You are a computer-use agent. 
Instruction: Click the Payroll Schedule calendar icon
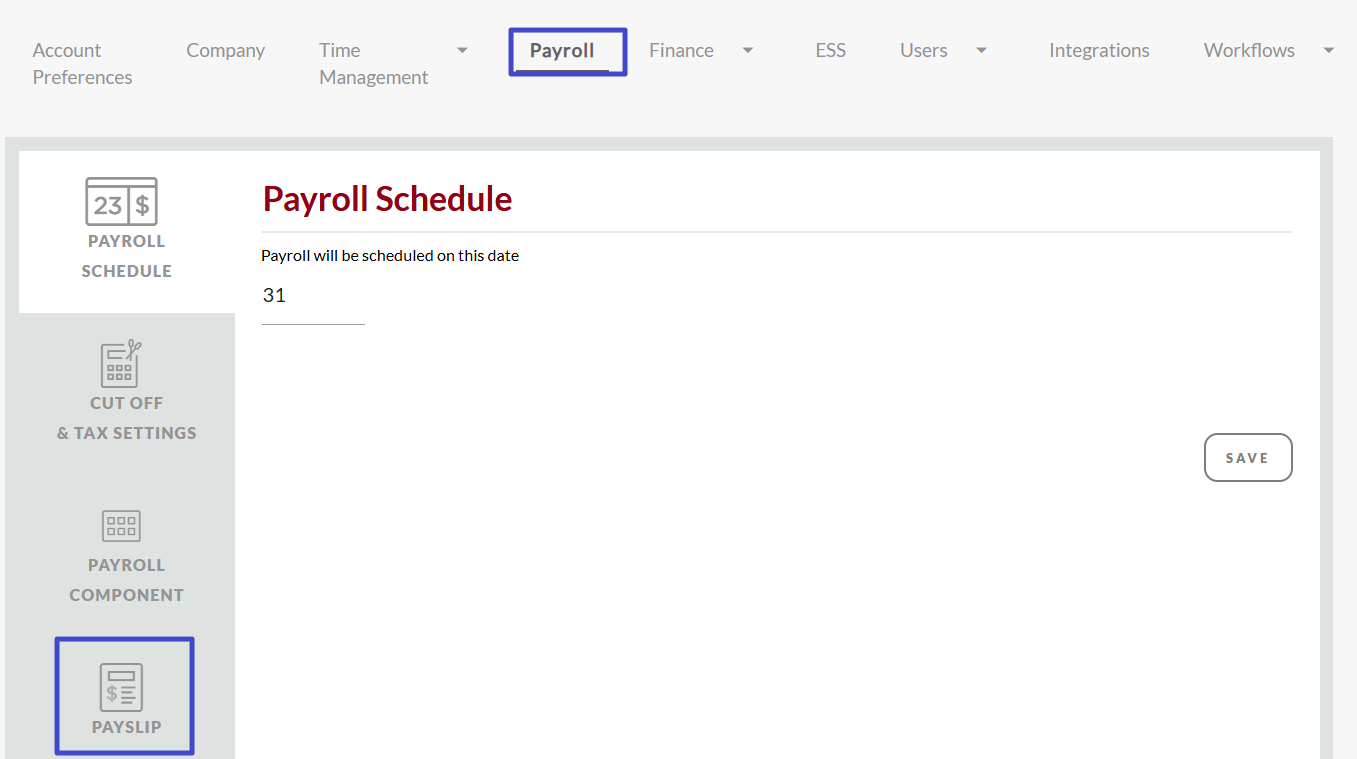(x=121, y=202)
